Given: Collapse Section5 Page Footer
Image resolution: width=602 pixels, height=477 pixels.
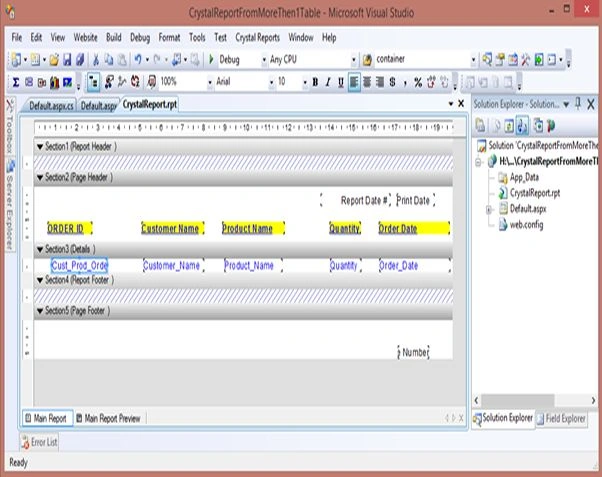Looking at the screenshot, I should coord(40,311).
